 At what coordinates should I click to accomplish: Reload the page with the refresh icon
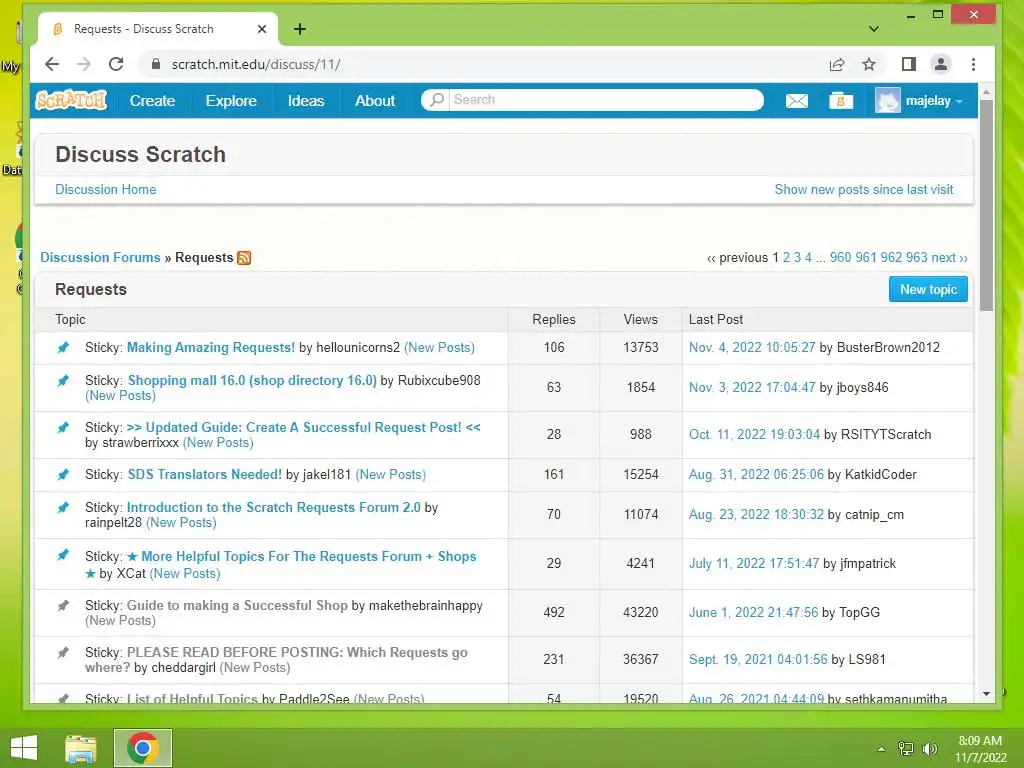click(x=116, y=64)
